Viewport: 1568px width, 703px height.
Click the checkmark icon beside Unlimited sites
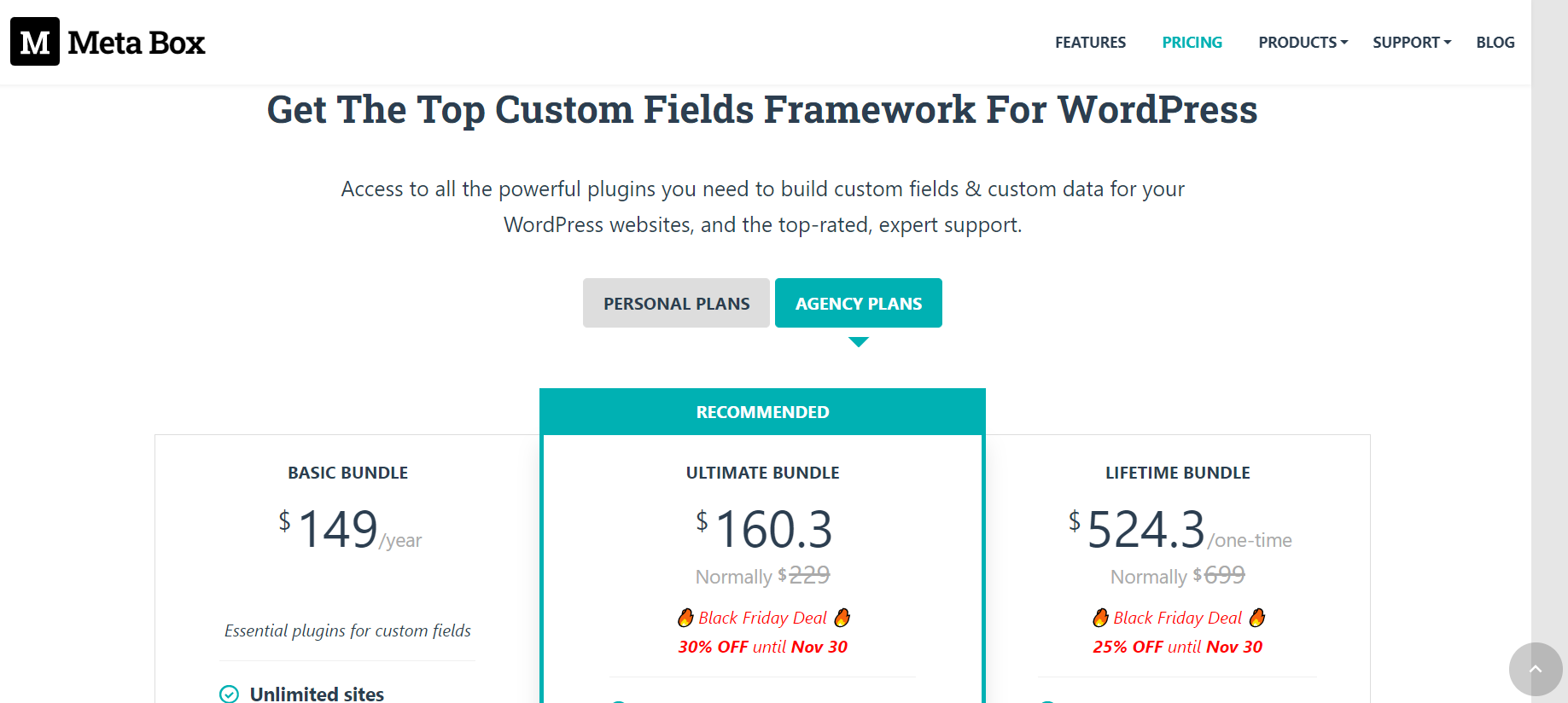(x=229, y=694)
